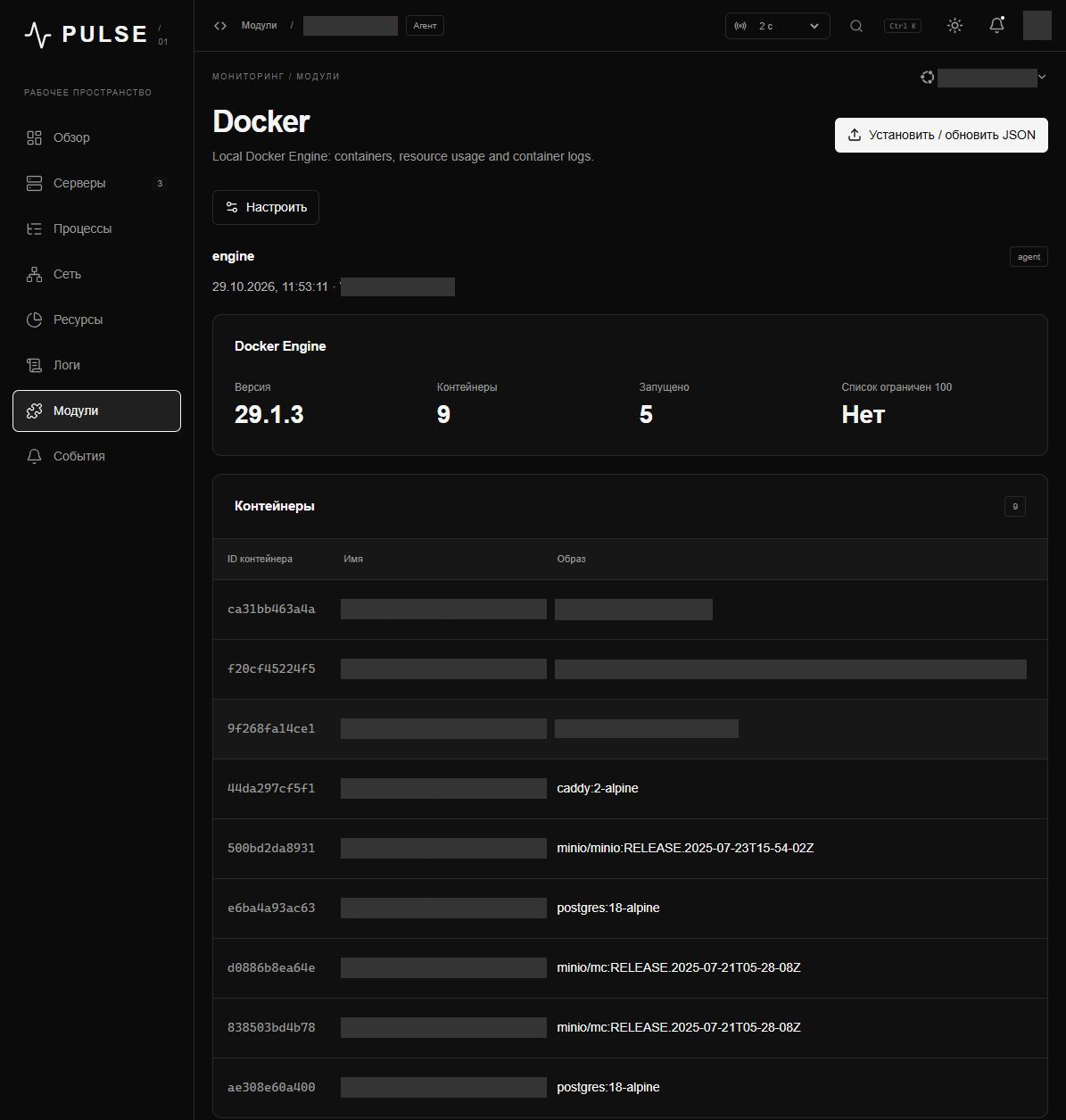
Task: Click minio/mc image in row 838503bd4b78
Action: [x=679, y=1028]
